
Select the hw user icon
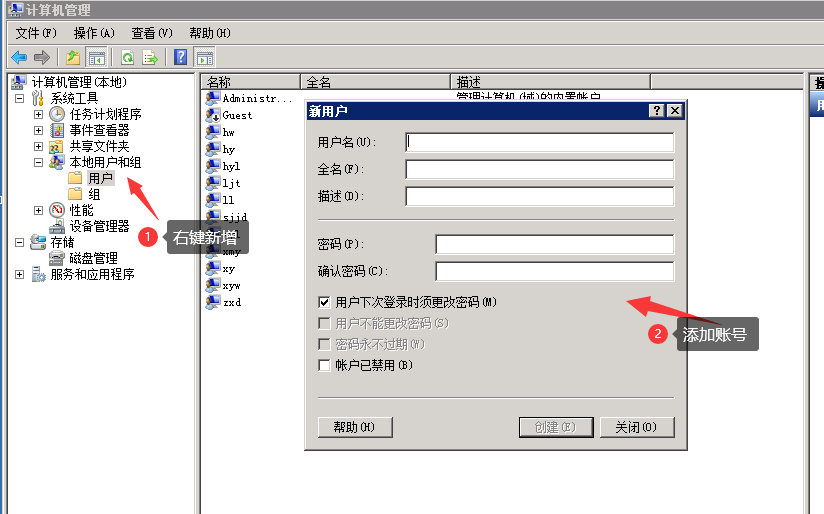[213, 132]
